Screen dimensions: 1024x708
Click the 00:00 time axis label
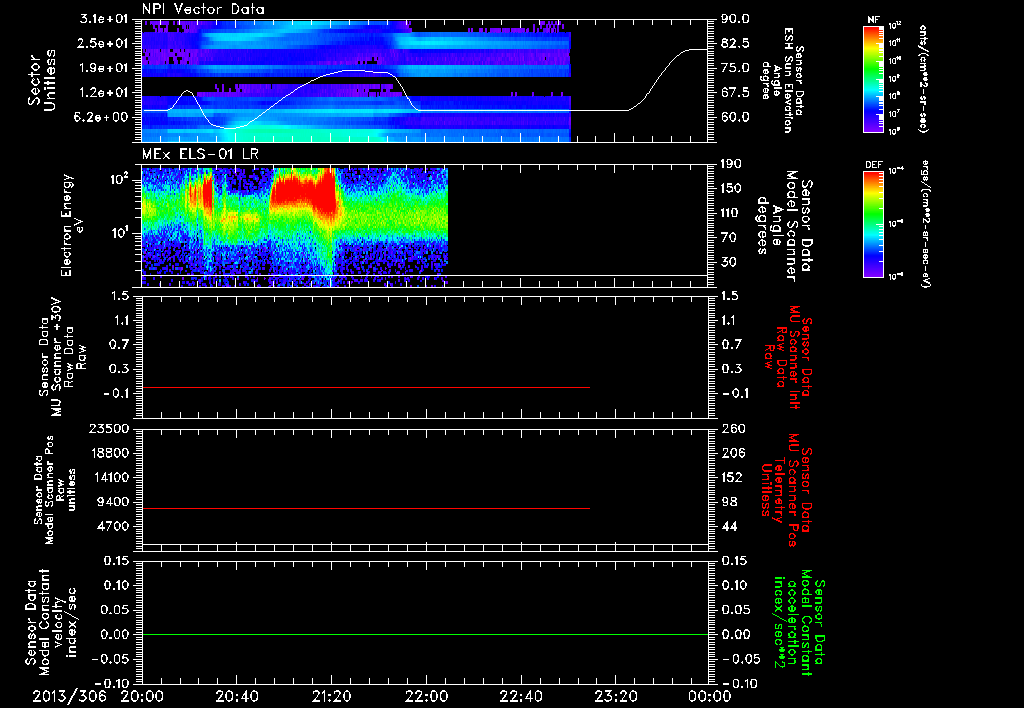click(x=710, y=696)
